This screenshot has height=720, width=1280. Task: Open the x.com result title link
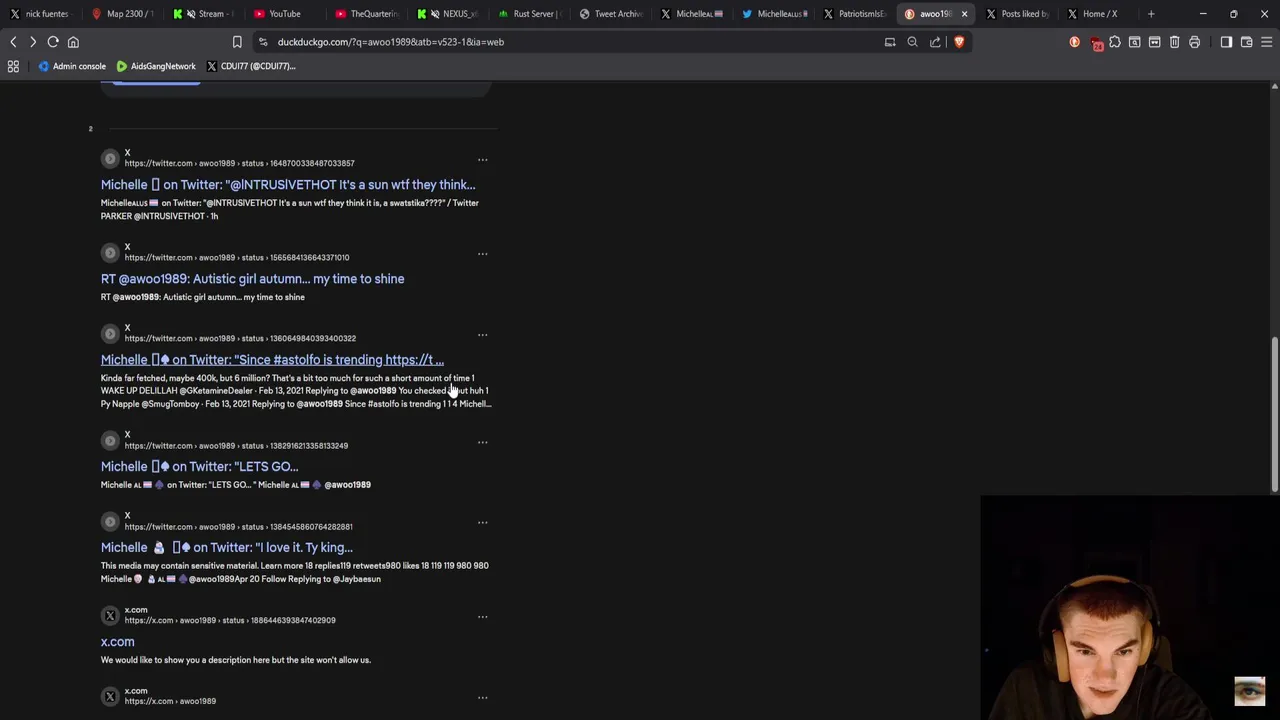pos(117,642)
